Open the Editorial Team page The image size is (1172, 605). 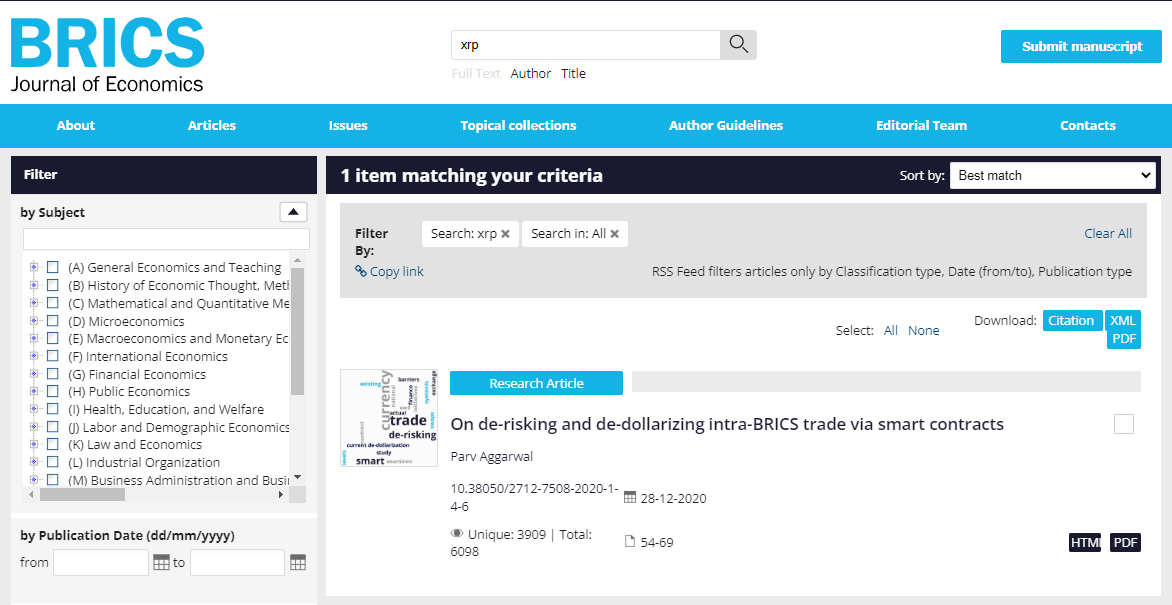click(922, 126)
